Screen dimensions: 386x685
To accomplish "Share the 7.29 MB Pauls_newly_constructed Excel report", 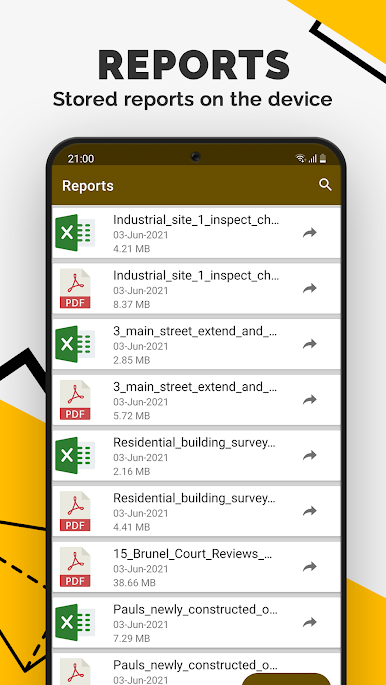I will pyautogui.click(x=310, y=623).
